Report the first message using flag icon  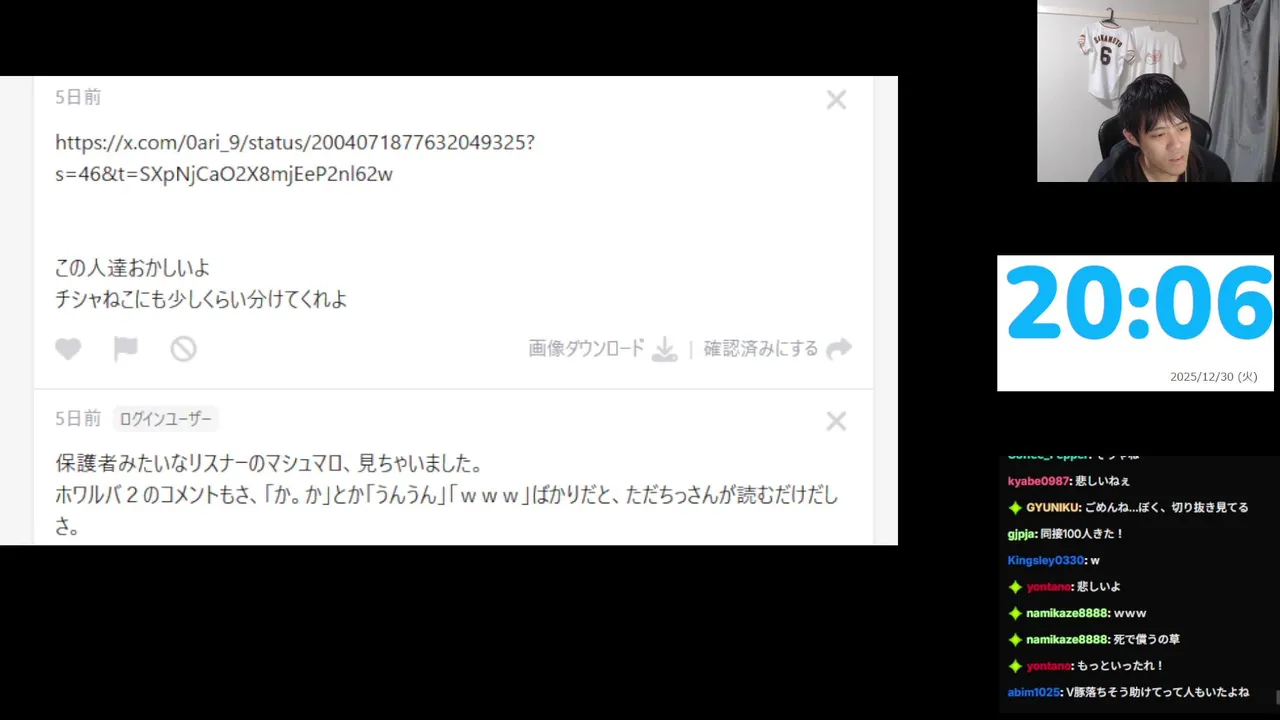click(x=125, y=349)
